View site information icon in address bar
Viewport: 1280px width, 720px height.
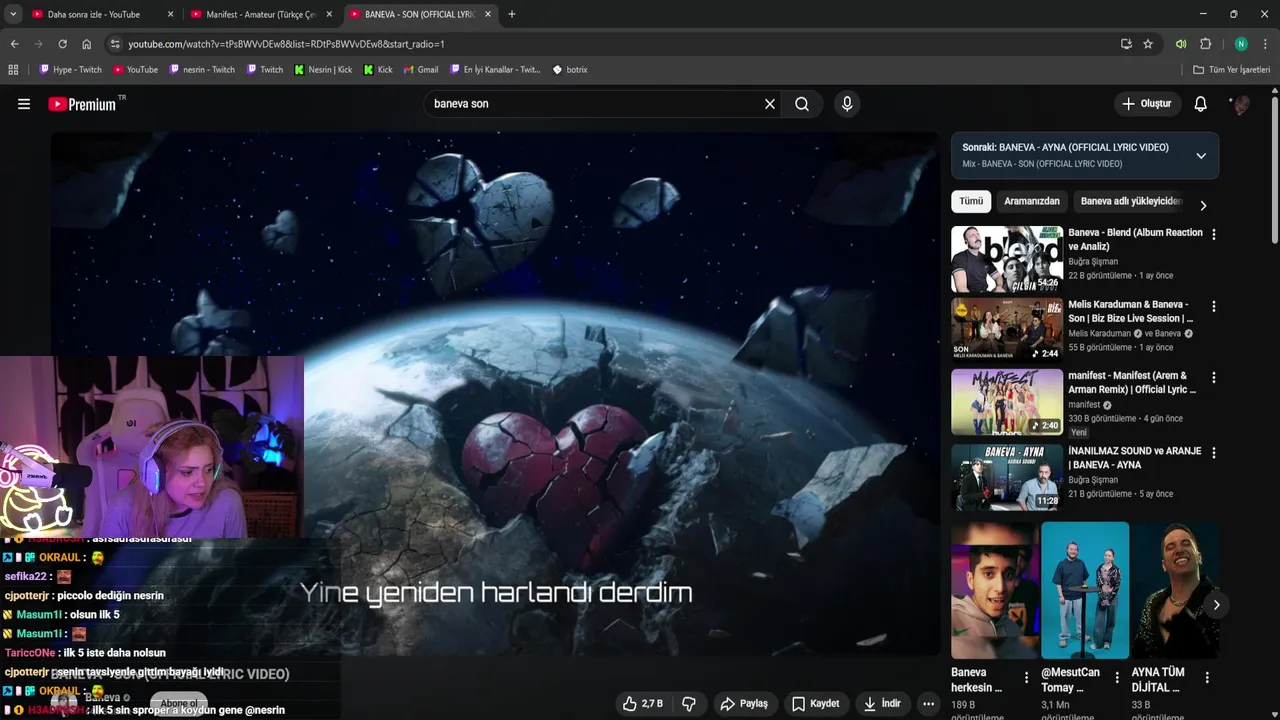pyautogui.click(x=115, y=44)
